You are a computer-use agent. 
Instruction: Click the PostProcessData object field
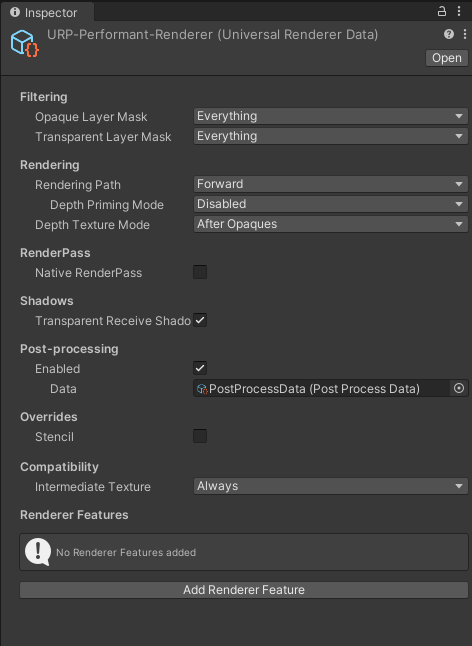click(x=321, y=389)
